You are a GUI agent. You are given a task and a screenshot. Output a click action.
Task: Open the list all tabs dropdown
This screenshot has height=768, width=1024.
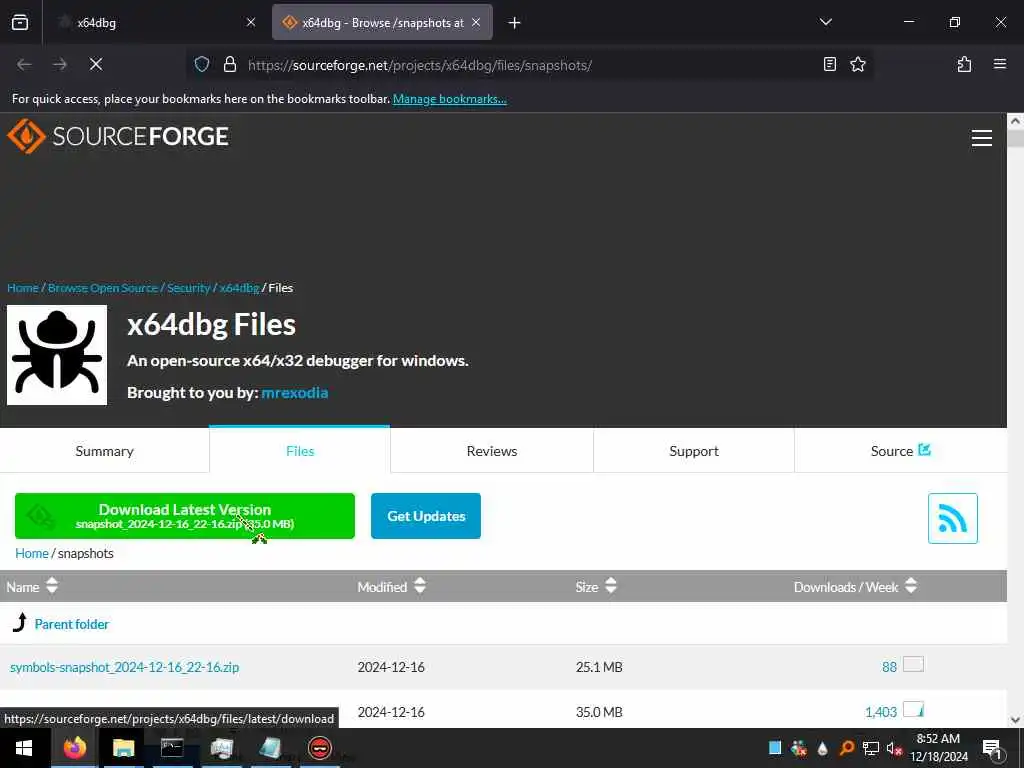pyautogui.click(x=825, y=22)
